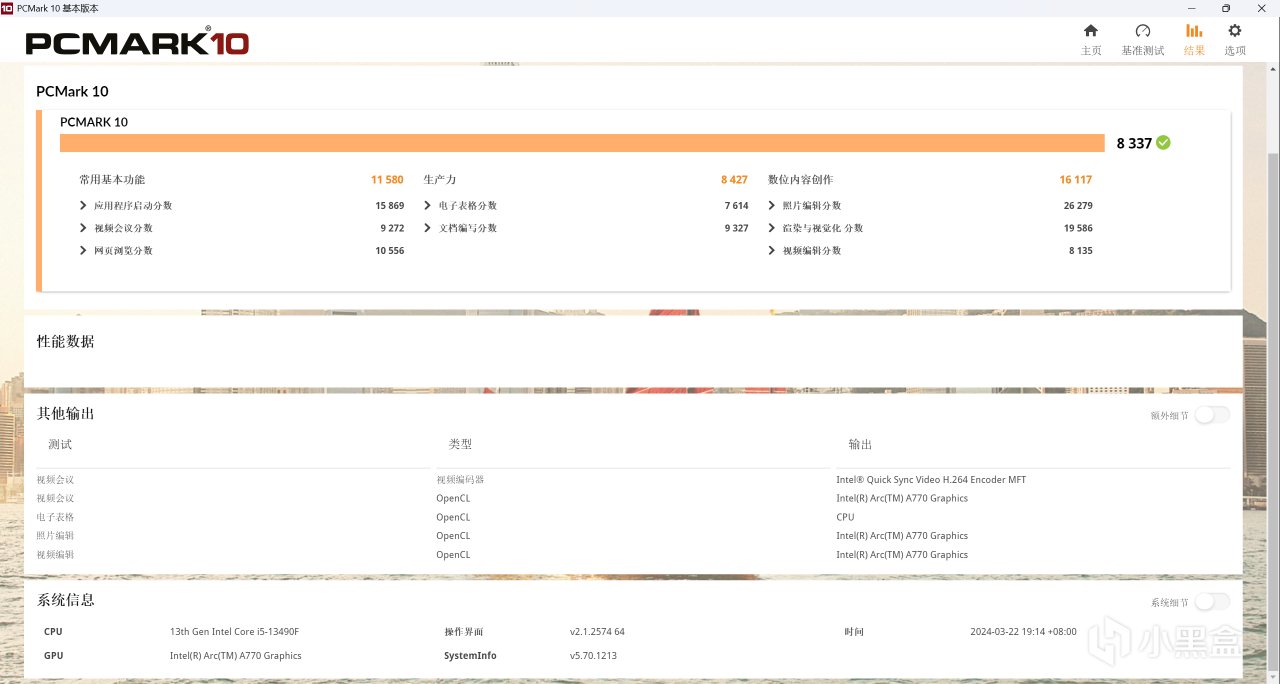The height and width of the screenshot is (684, 1280).
Task: Click the timestamp 2024-03-22 19:14 +08:00
Action: [x=1023, y=632]
